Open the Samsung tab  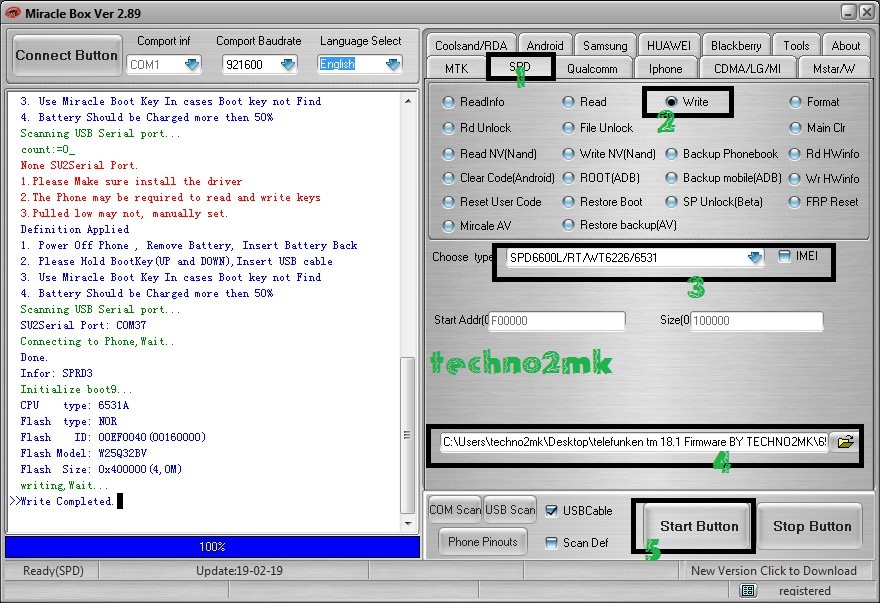(x=605, y=45)
